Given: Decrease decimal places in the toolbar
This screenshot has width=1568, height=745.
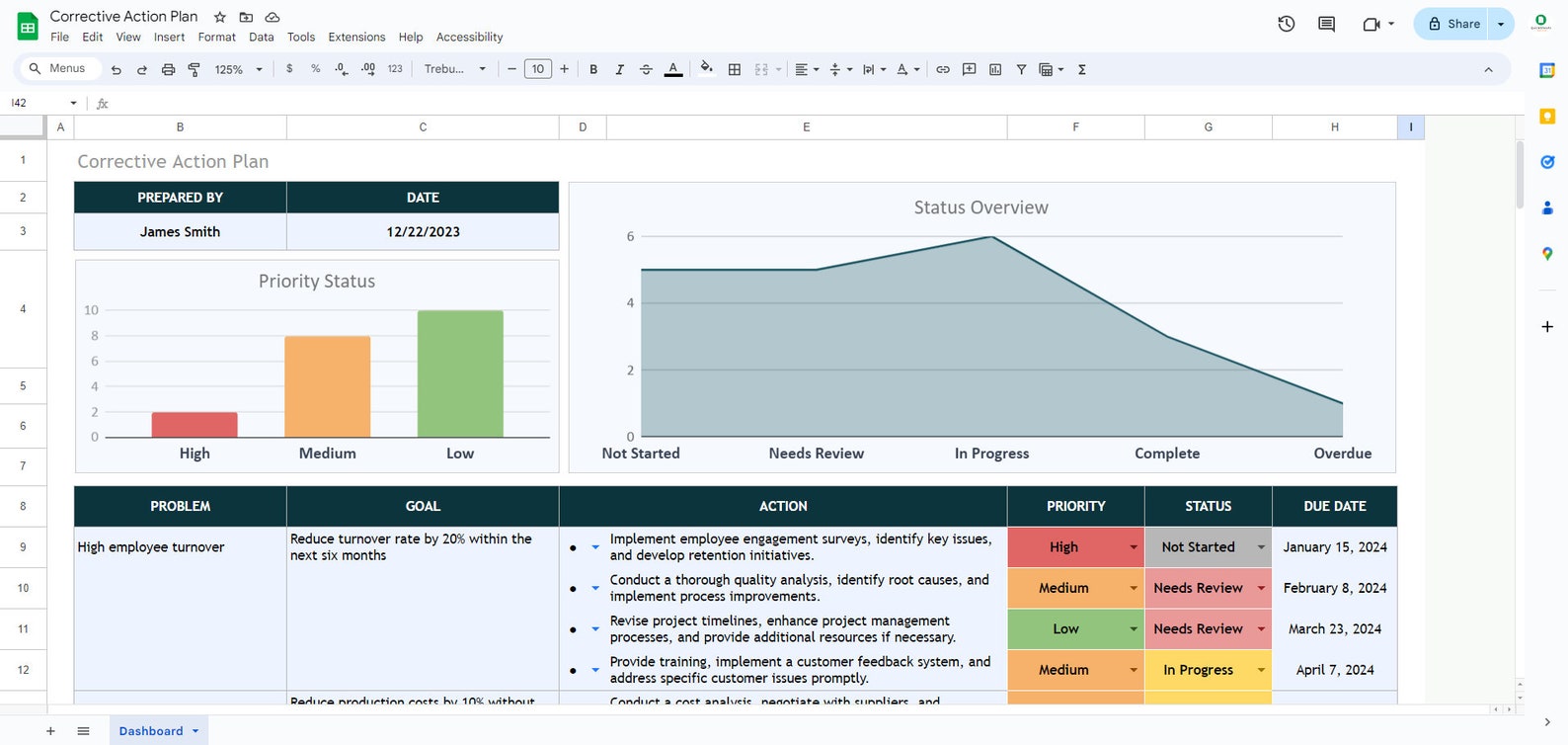Looking at the screenshot, I should (x=342, y=69).
